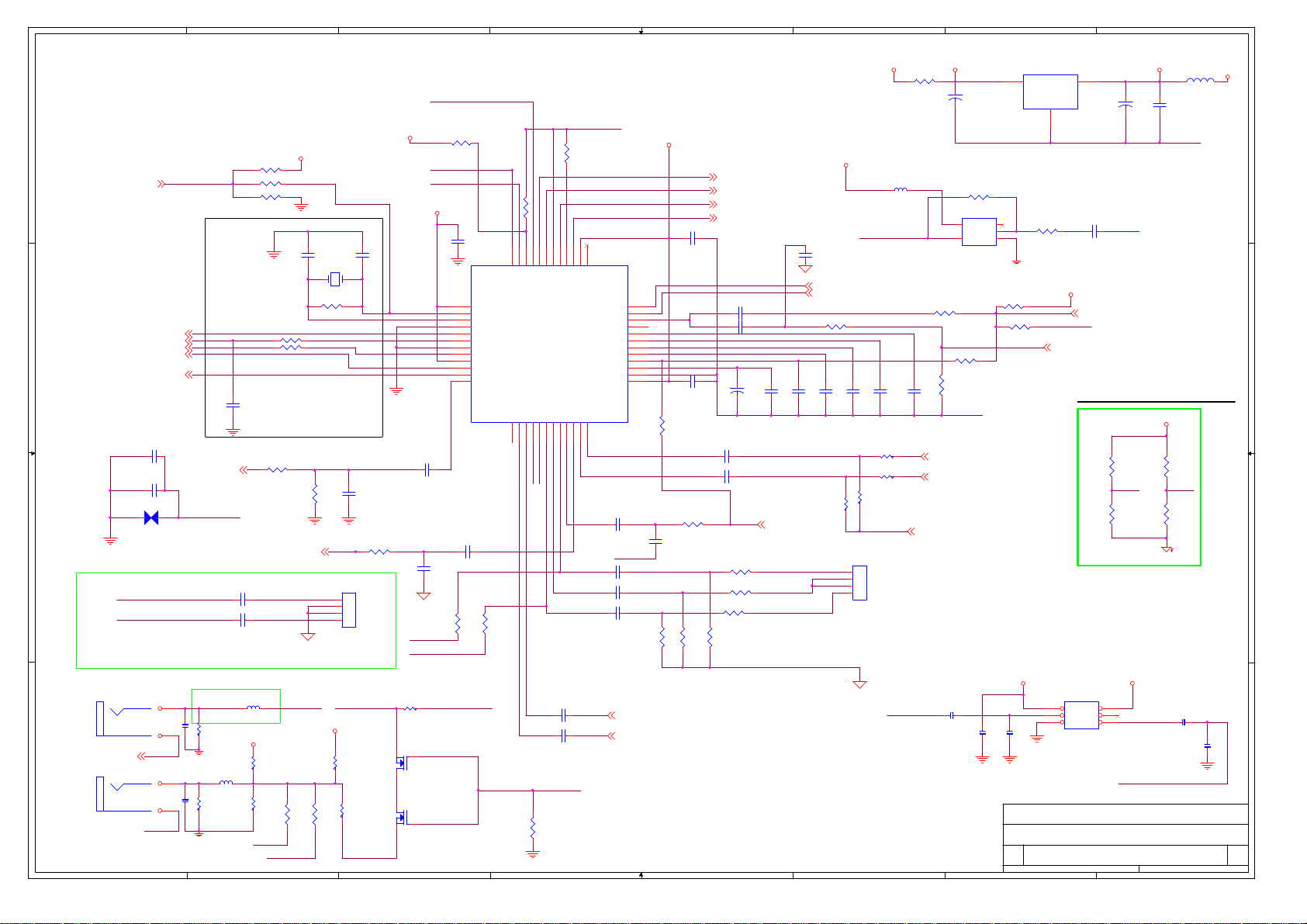Select the polarized capacitor in the decoupling capacitor row
Image resolution: width=1307 pixels, height=924 pixels.
tap(737, 391)
